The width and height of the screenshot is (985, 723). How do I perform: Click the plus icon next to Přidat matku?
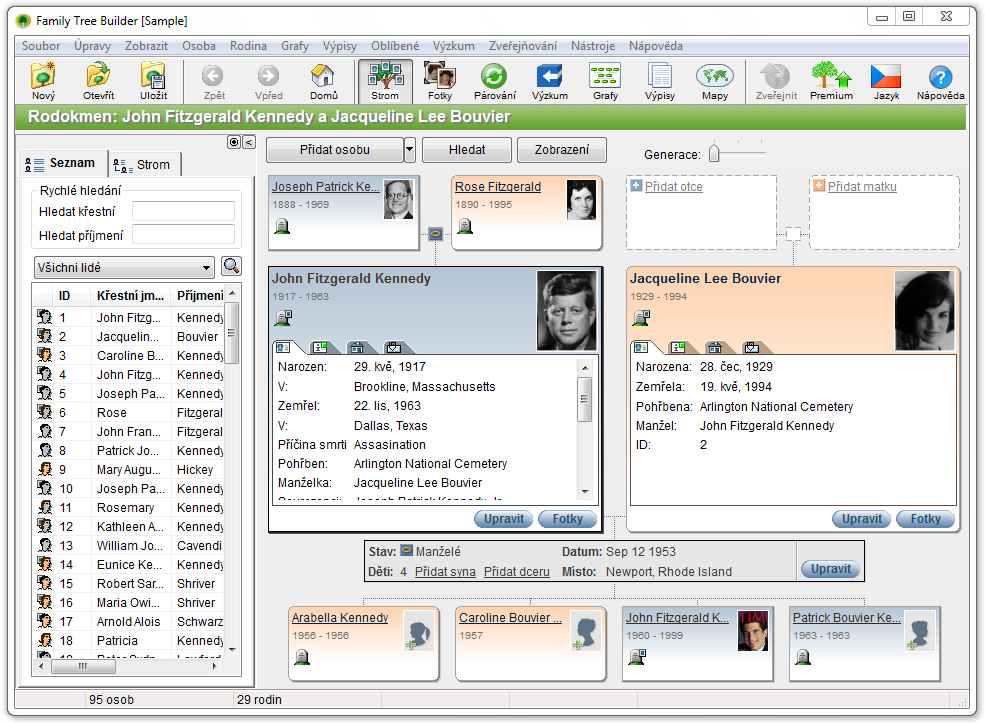[819, 185]
